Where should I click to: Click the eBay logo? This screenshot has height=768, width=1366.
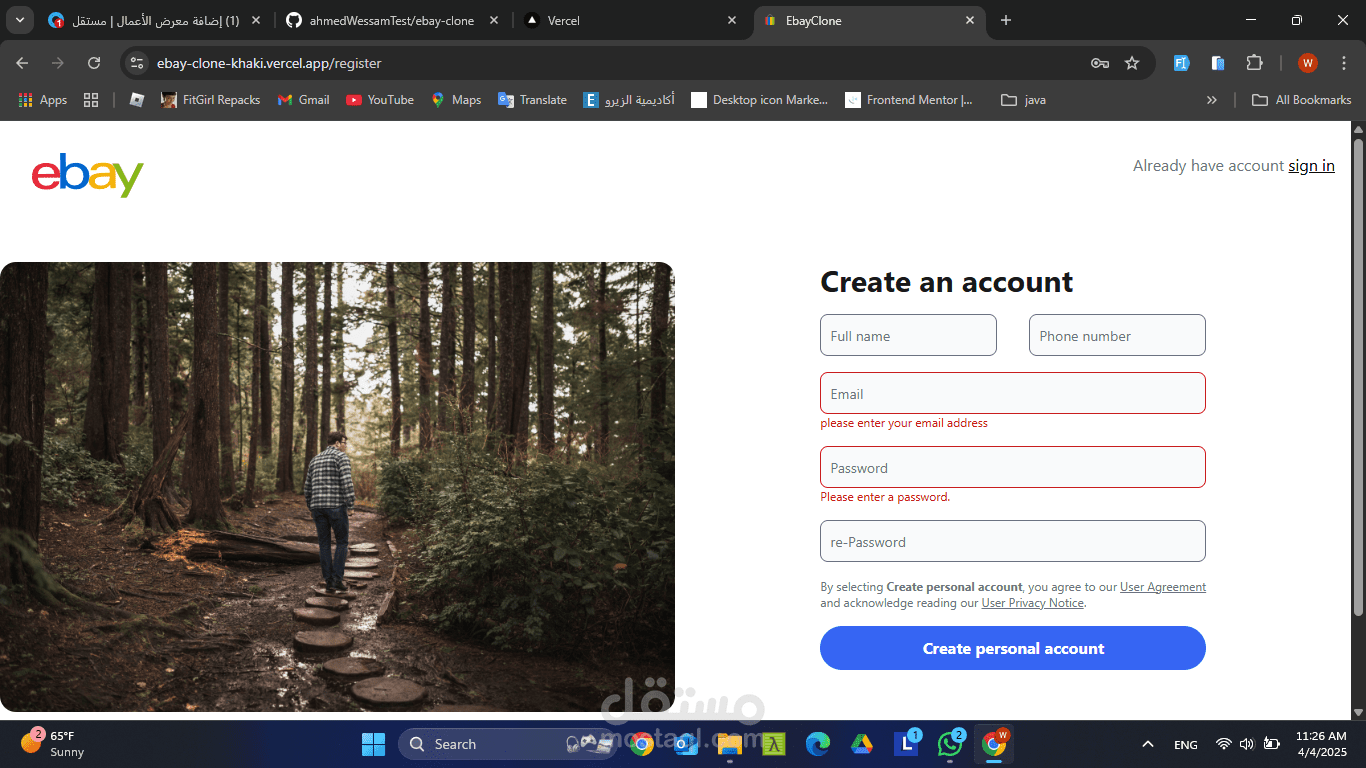88,175
